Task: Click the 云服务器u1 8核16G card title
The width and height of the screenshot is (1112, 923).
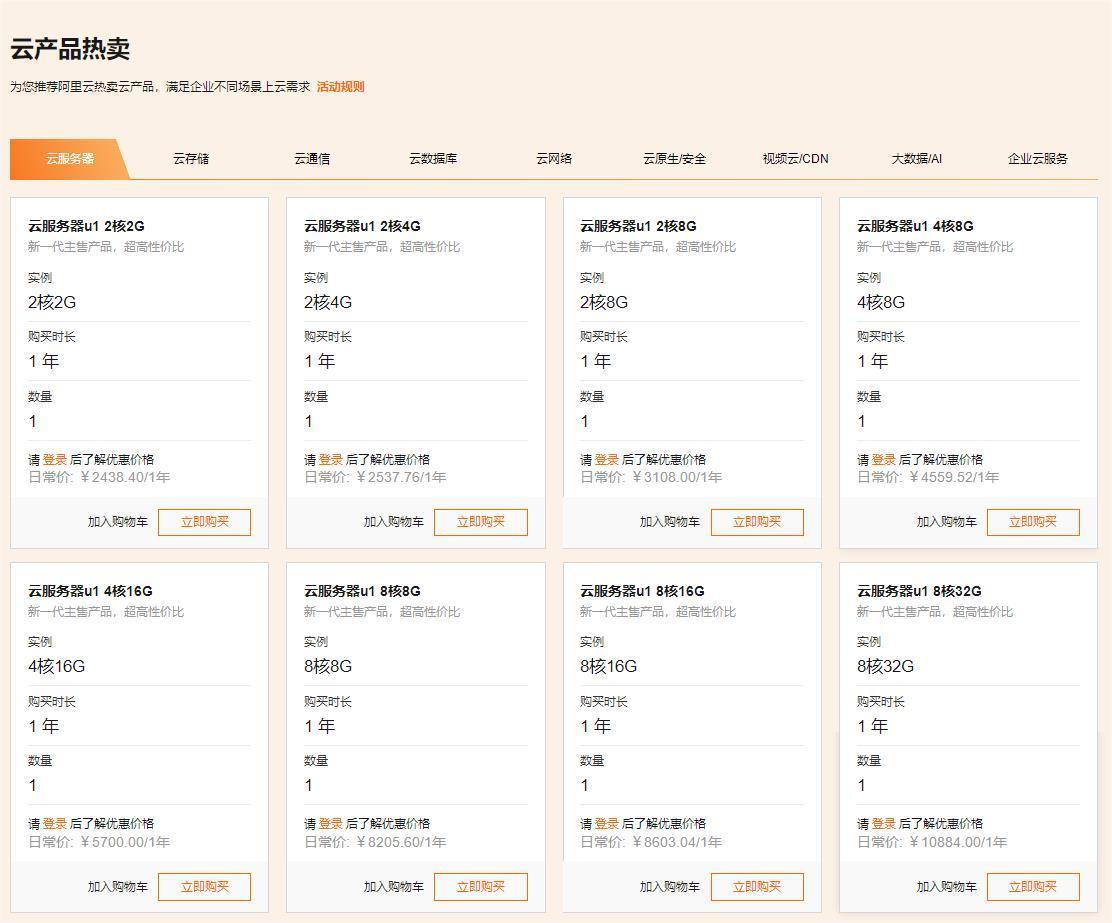Action: [642, 591]
